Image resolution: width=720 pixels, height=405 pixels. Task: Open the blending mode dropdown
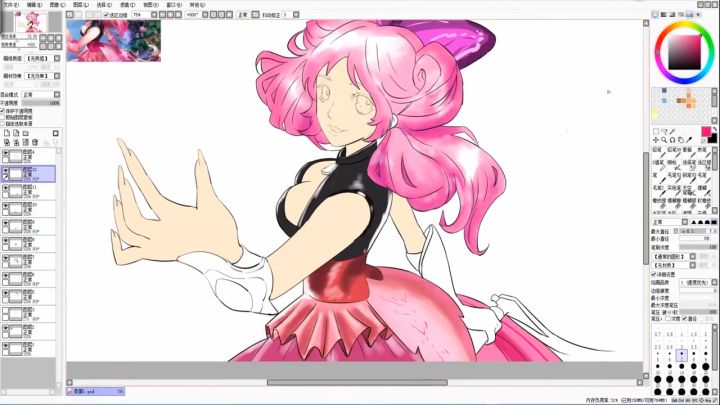pyautogui.click(x=40, y=95)
